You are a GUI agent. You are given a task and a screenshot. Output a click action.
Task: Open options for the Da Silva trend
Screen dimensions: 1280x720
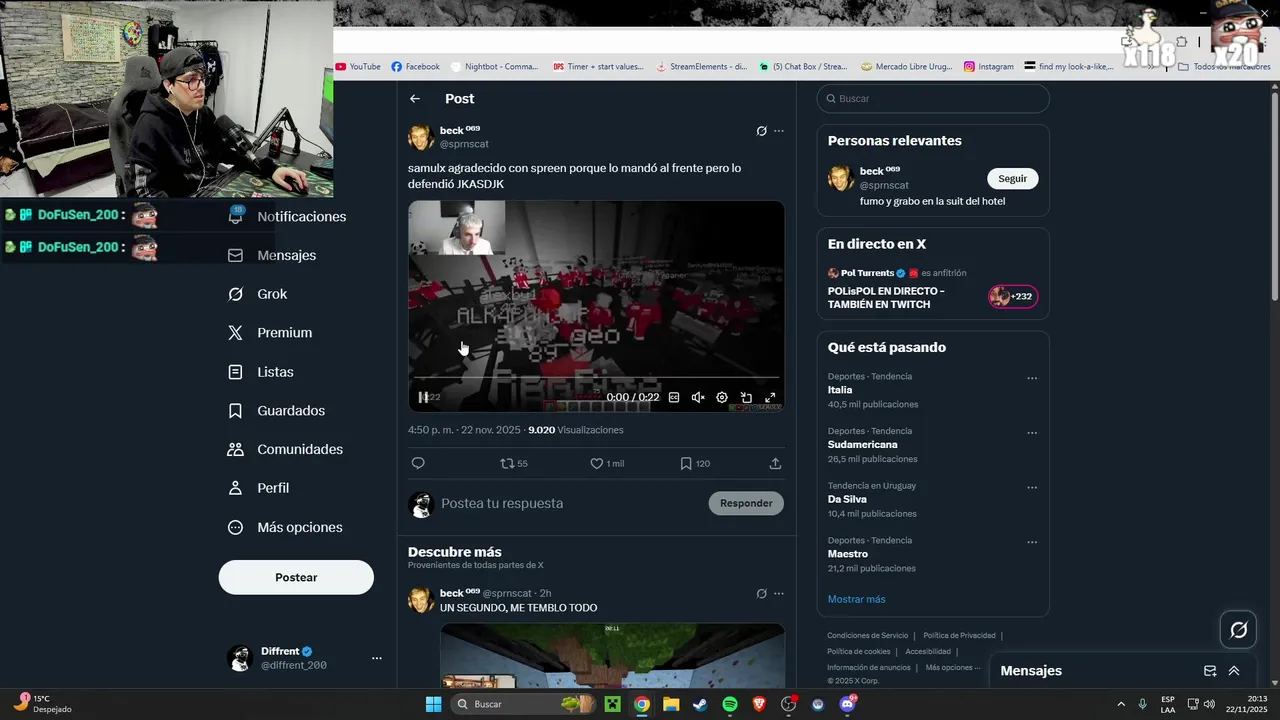click(1032, 487)
